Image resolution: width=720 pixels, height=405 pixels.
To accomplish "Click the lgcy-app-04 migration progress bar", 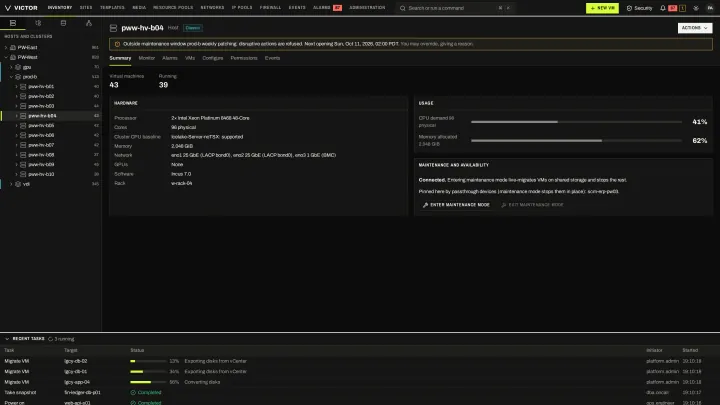I will click(148, 382).
